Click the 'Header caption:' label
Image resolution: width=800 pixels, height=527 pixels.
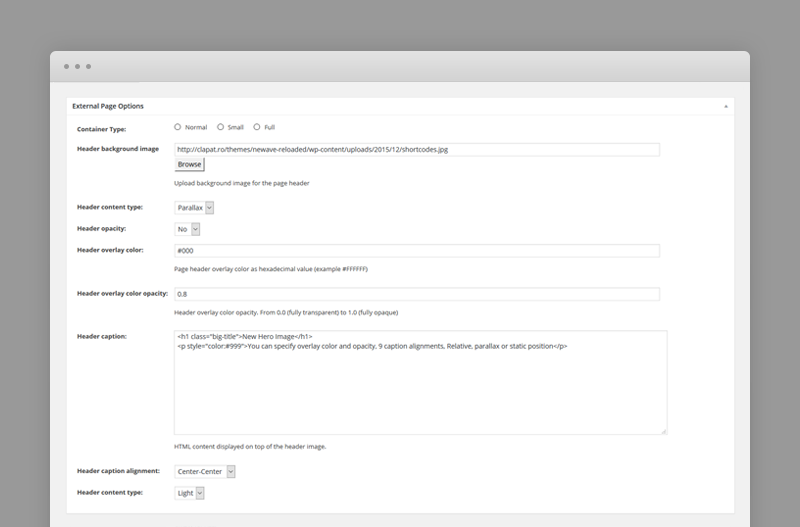(x=102, y=336)
